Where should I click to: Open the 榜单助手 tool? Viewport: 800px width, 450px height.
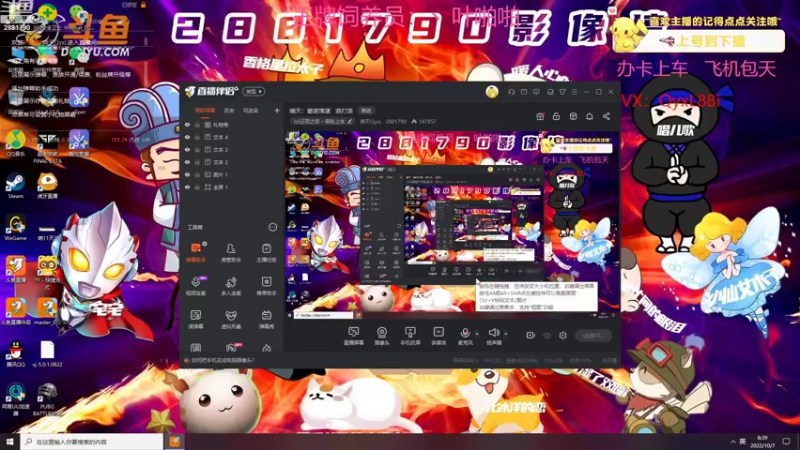click(266, 286)
